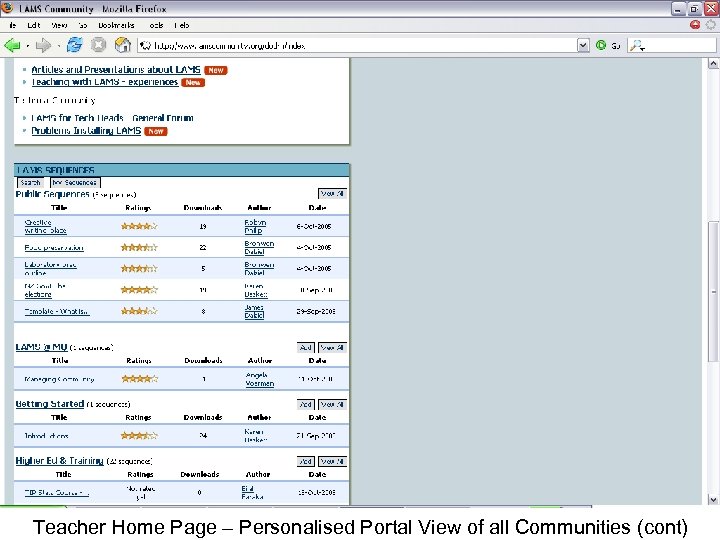Open 'Problems Installing LAMS' link
Viewport: 720px width, 540px height.
point(86,131)
